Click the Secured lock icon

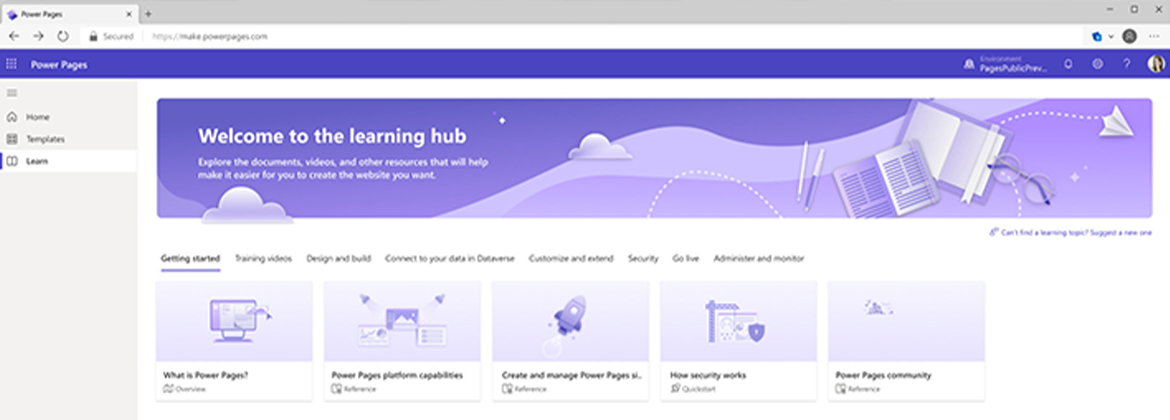[x=93, y=36]
